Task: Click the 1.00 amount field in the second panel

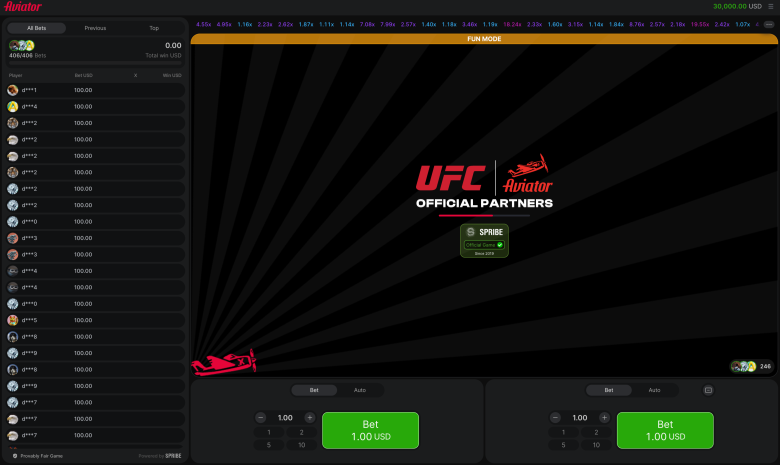Action: coord(580,418)
